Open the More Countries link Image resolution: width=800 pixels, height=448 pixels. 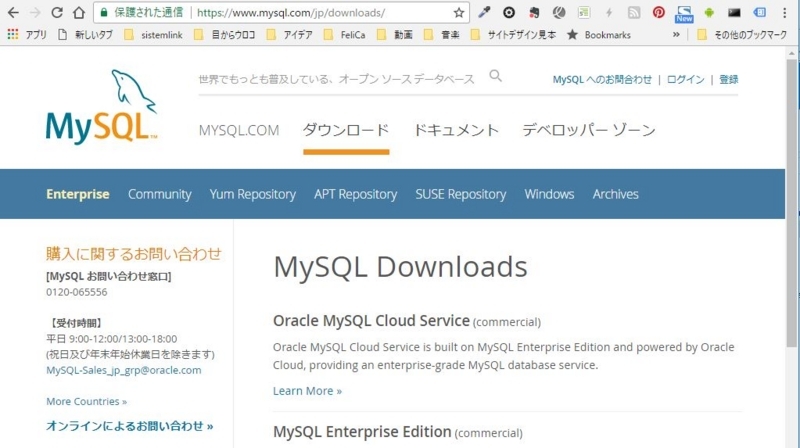[x=86, y=402]
